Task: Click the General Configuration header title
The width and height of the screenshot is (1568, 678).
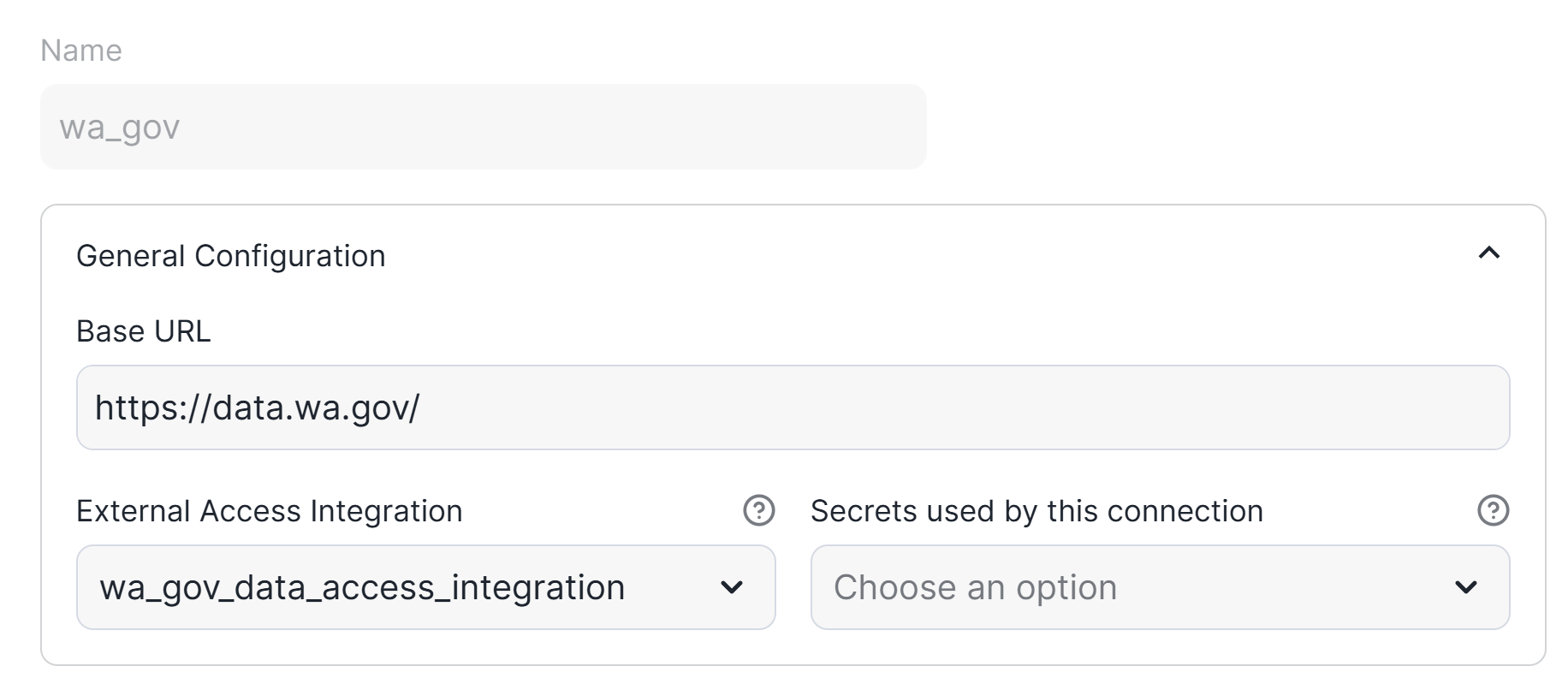Action: (x=231, y=256)
